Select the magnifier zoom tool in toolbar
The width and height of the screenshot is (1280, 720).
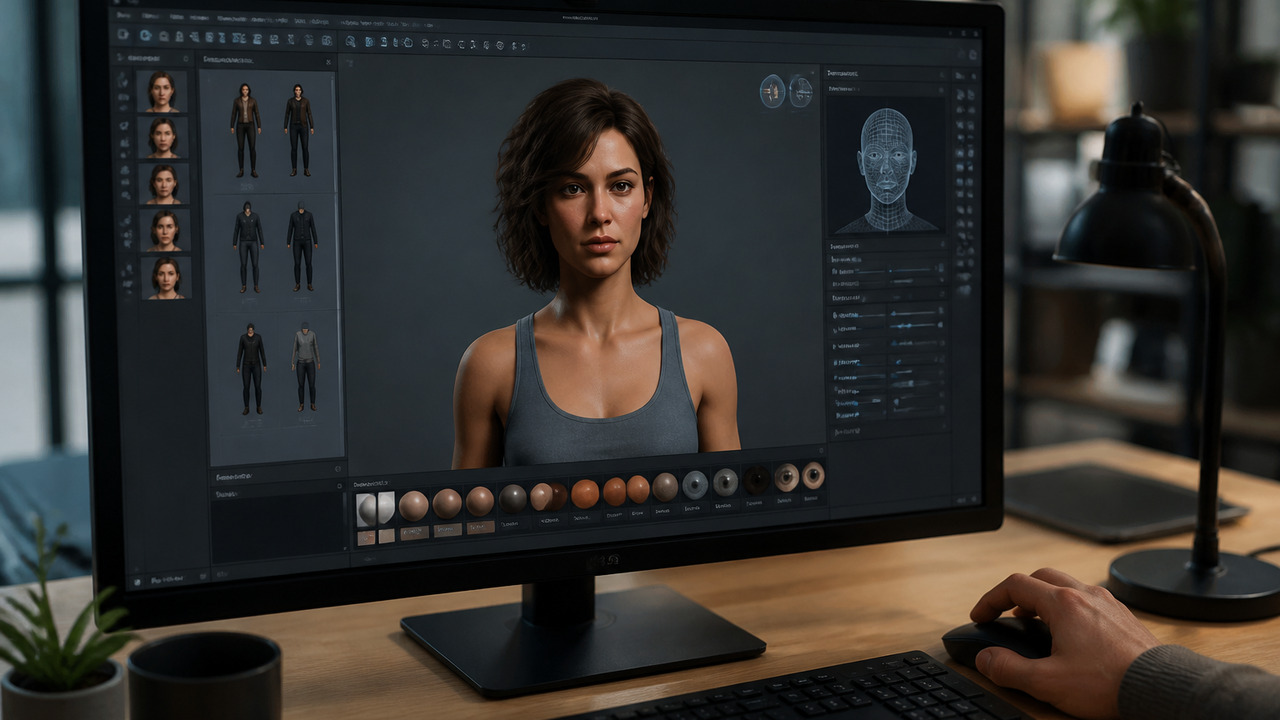[351, 41]
